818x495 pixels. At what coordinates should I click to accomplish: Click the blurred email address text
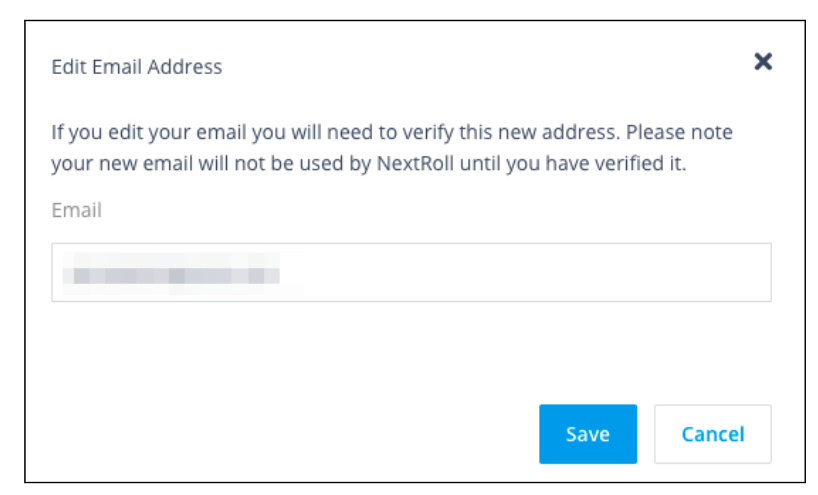(170, 272)
